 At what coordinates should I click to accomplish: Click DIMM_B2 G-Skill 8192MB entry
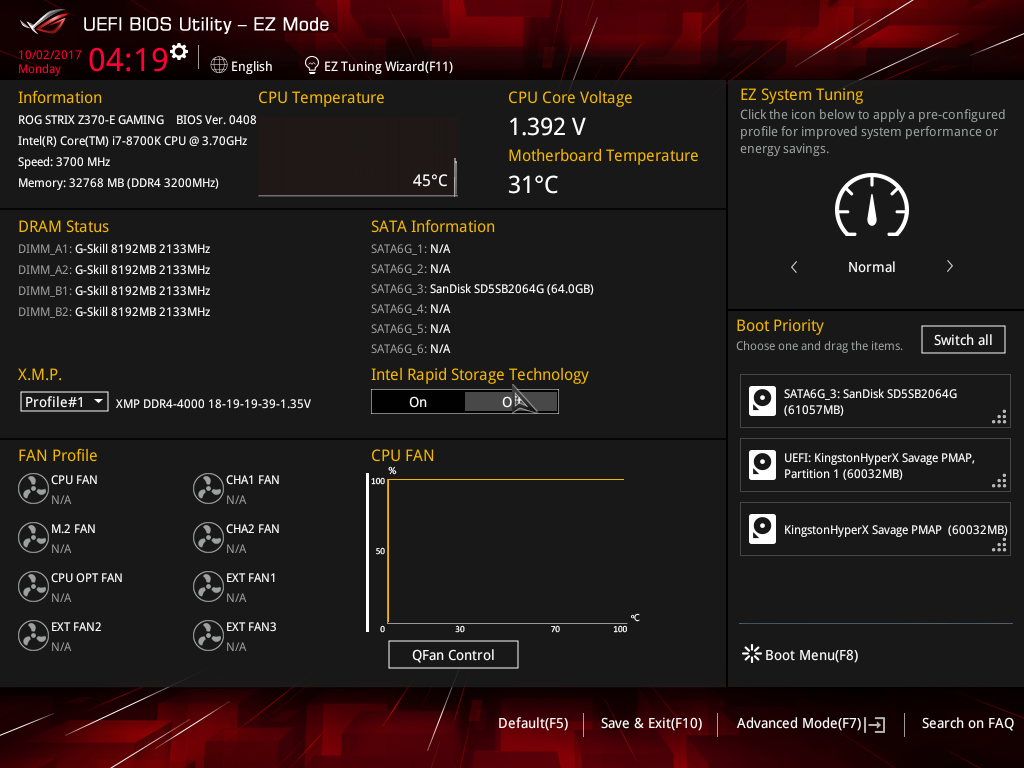pos(114,312)
